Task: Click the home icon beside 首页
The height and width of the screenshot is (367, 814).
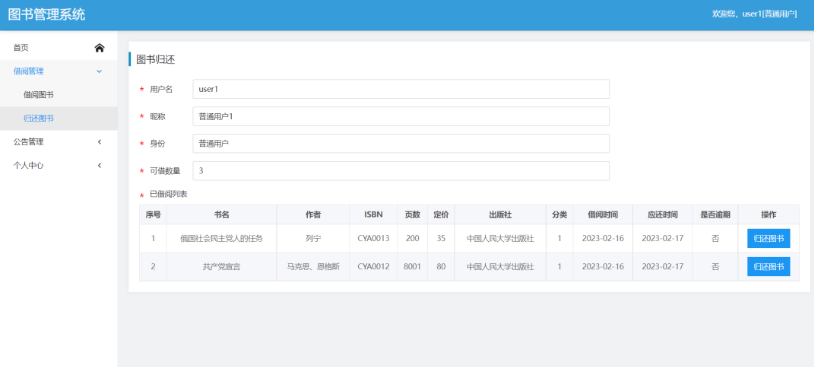Action: [100, 48]
